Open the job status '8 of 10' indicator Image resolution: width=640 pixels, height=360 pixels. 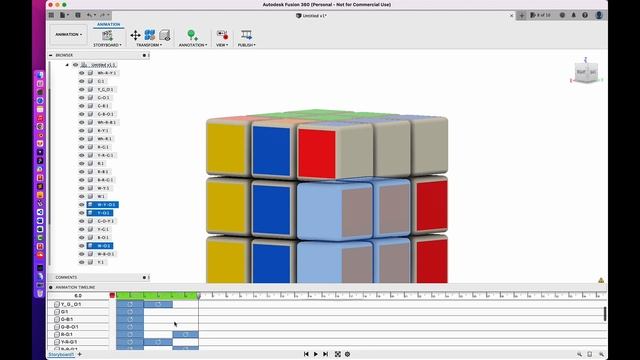[540, 16]
